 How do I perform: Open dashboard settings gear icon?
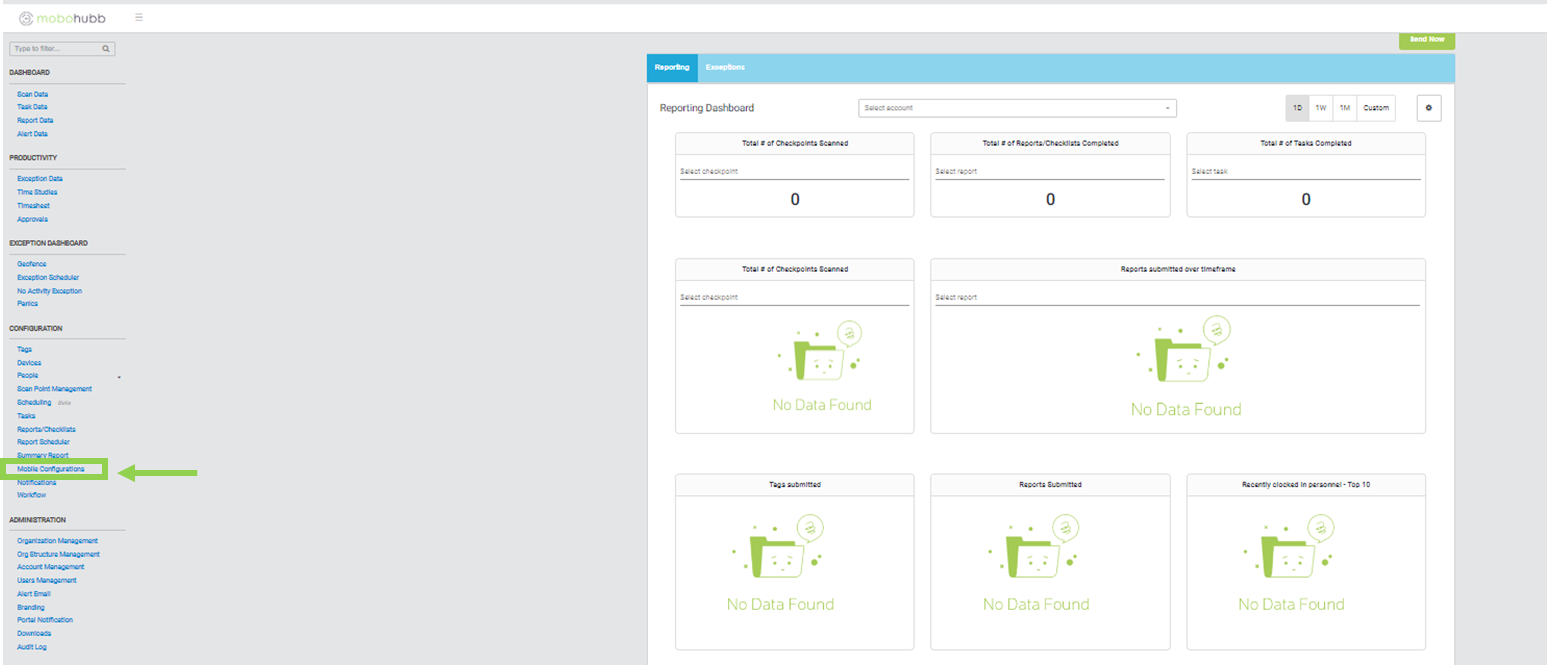pos(1428,108)
